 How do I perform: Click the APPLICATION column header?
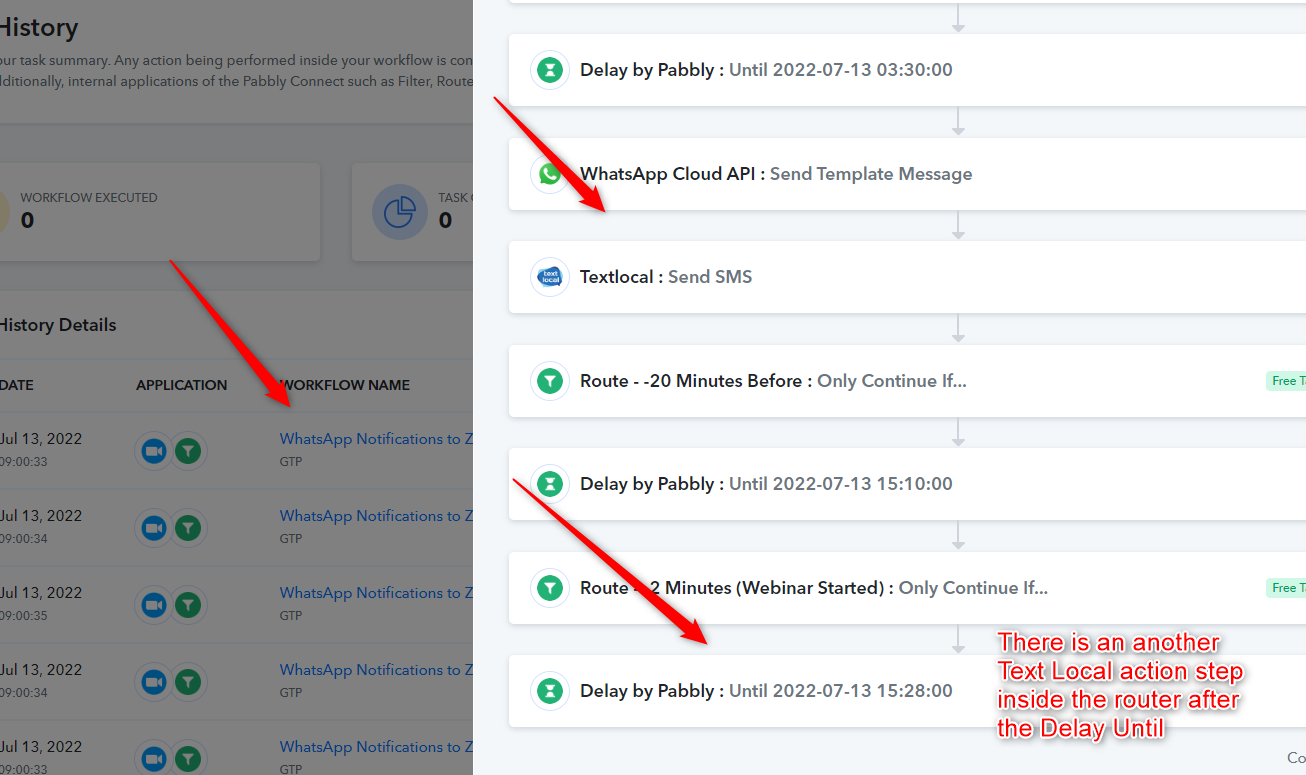(x=182, y=385)
